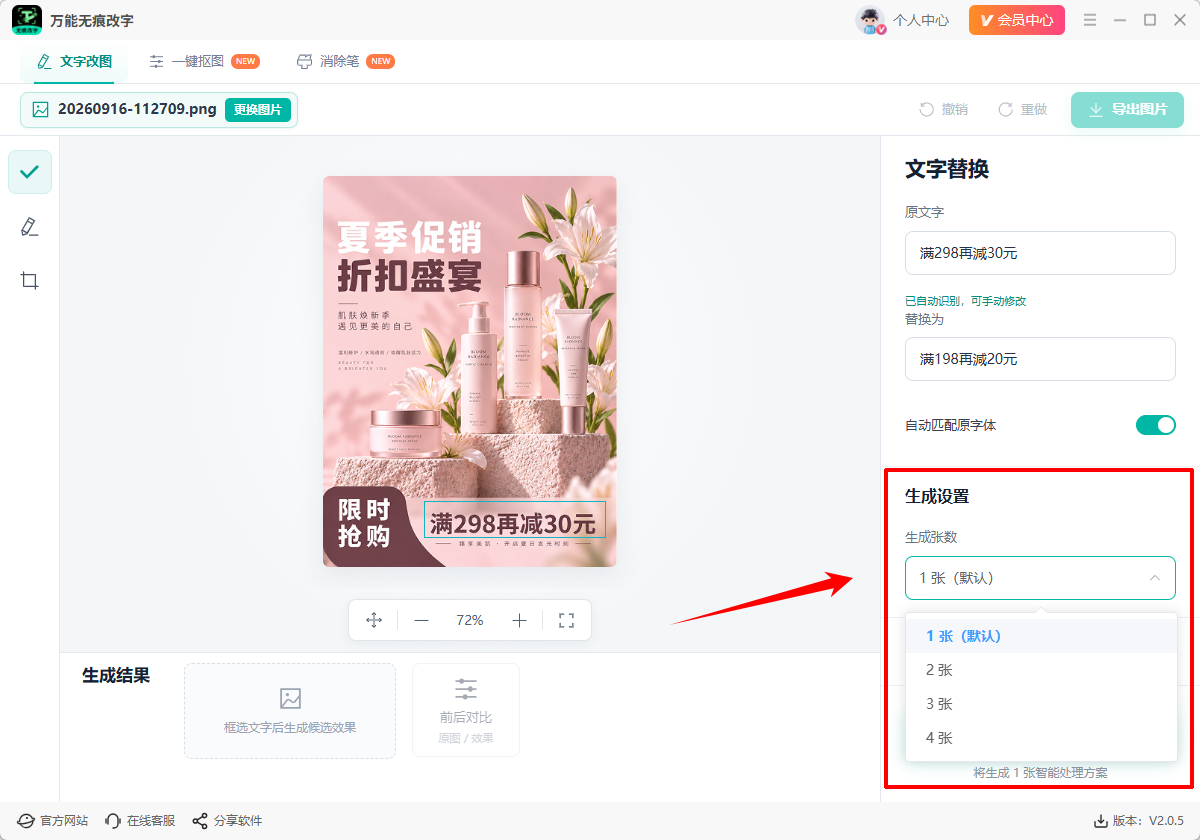The image size is (1200, 840).
Task: Click the 72% zoom value
Action: (x=470, y=620)
